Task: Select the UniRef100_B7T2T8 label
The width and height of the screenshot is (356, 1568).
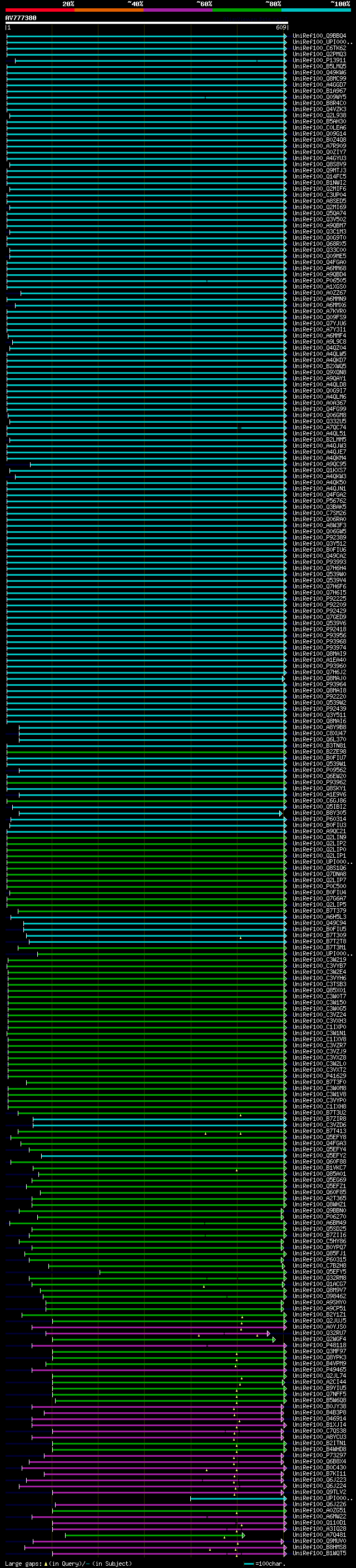Action: click(x=319, y=942)
